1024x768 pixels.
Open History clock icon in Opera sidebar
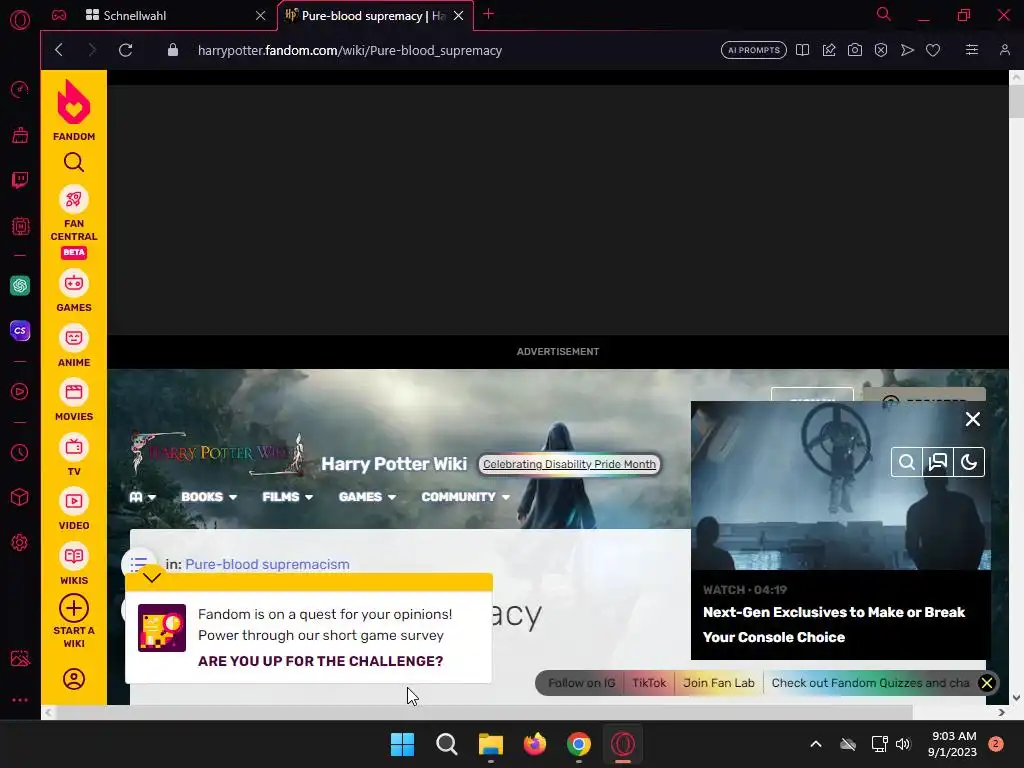pos(20,452)
